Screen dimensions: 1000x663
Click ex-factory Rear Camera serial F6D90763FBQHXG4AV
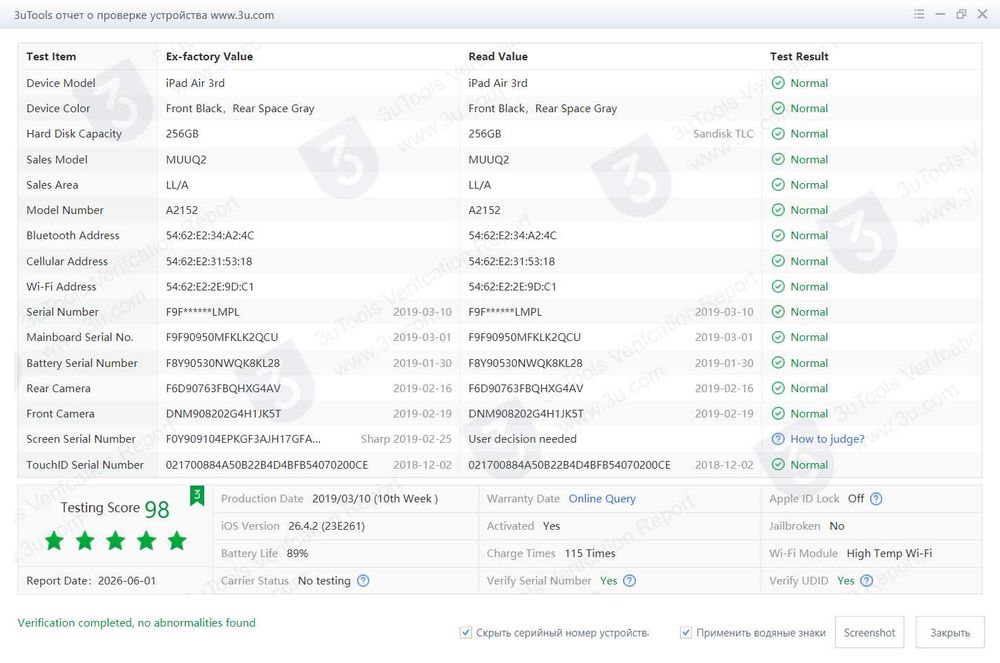223,388
